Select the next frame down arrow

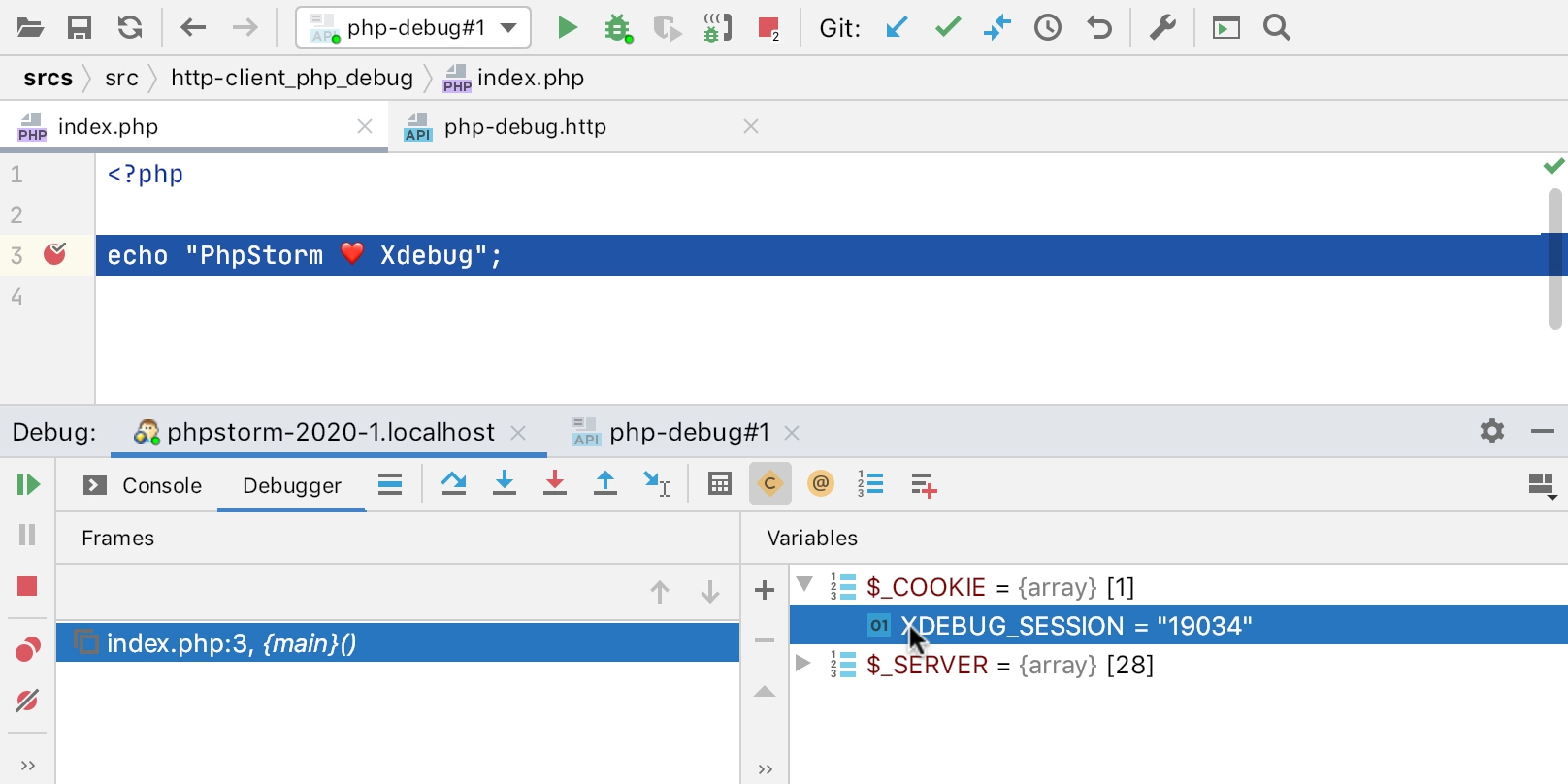tap(710, 592)
